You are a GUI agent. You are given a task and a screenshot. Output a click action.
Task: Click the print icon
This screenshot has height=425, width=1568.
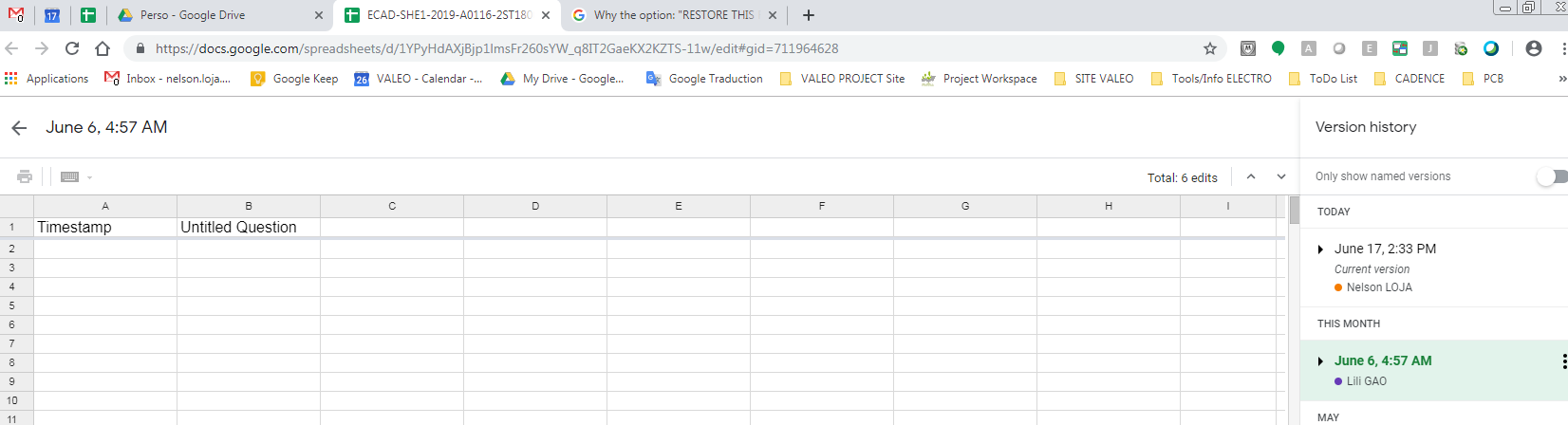(25, 176)
